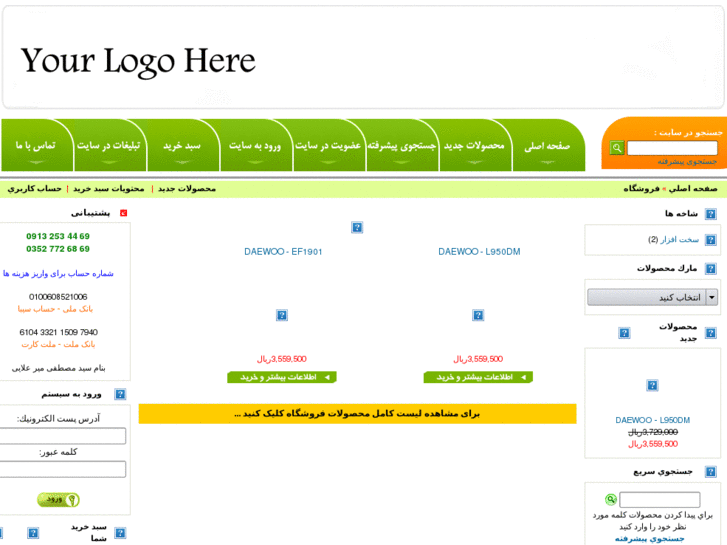Screen dimensions: 727x545
Task: Open the ورود به سایت tab
Action: click(x=255, y=146)
